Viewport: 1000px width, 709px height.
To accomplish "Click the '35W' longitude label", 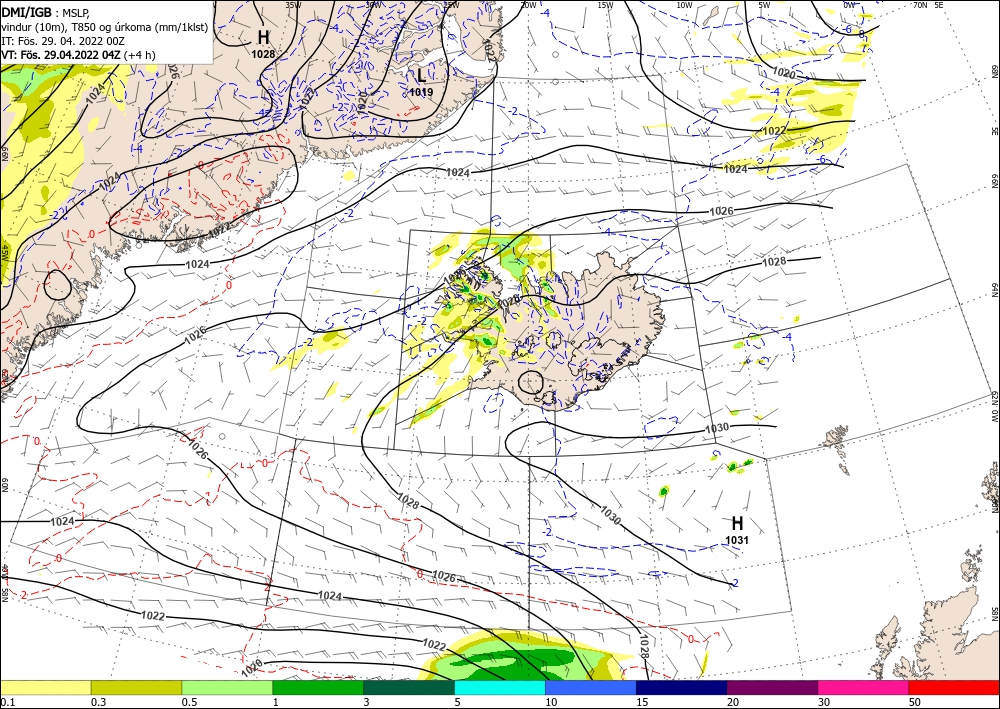I will tap(293, 5).
